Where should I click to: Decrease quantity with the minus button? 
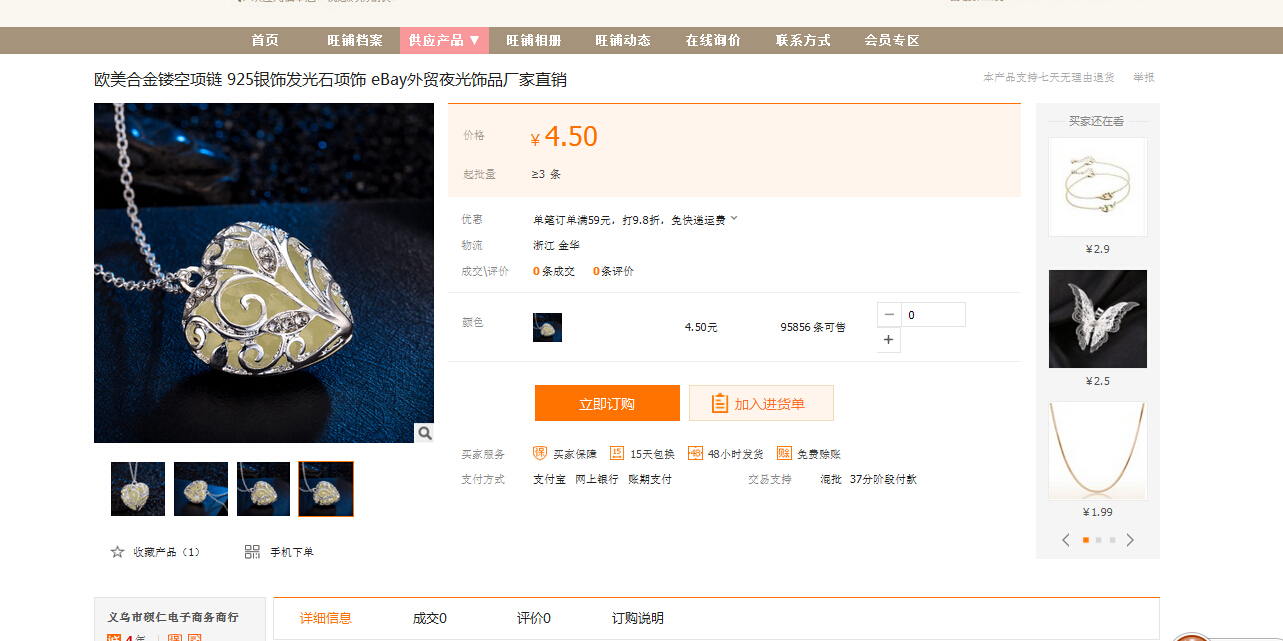889,314
